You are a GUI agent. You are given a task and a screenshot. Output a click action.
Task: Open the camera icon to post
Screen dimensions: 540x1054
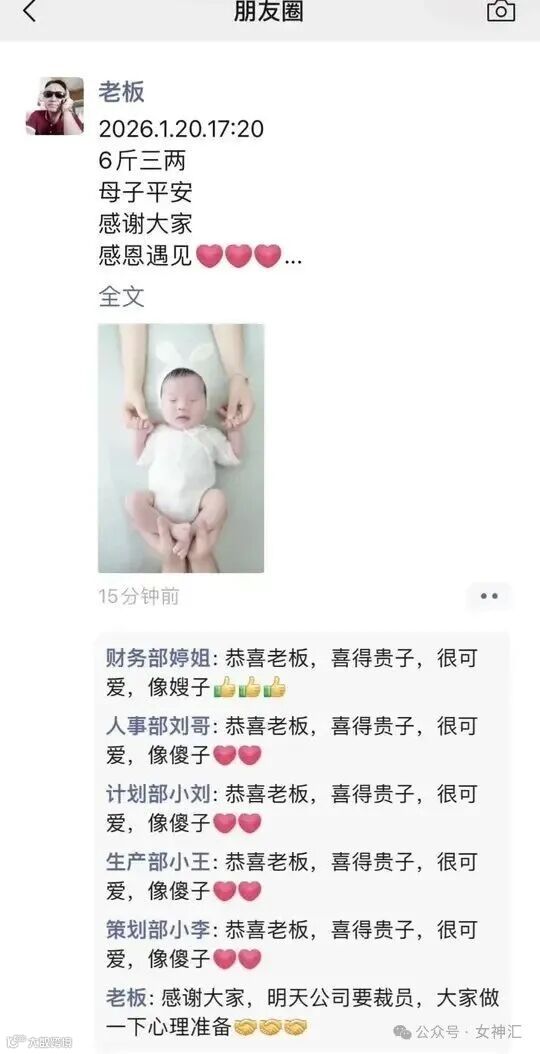tap(501, 10)
